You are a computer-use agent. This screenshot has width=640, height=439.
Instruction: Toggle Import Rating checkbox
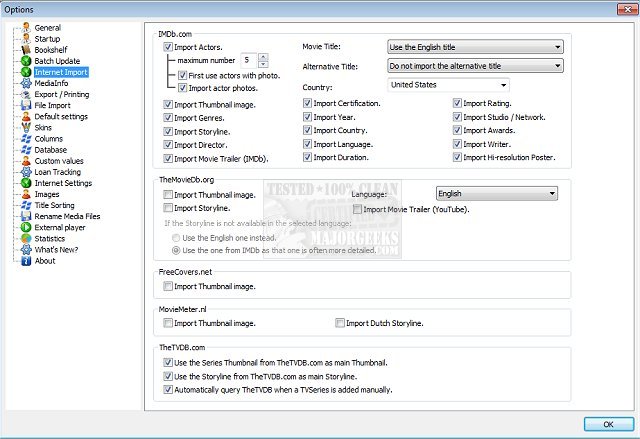457,103
